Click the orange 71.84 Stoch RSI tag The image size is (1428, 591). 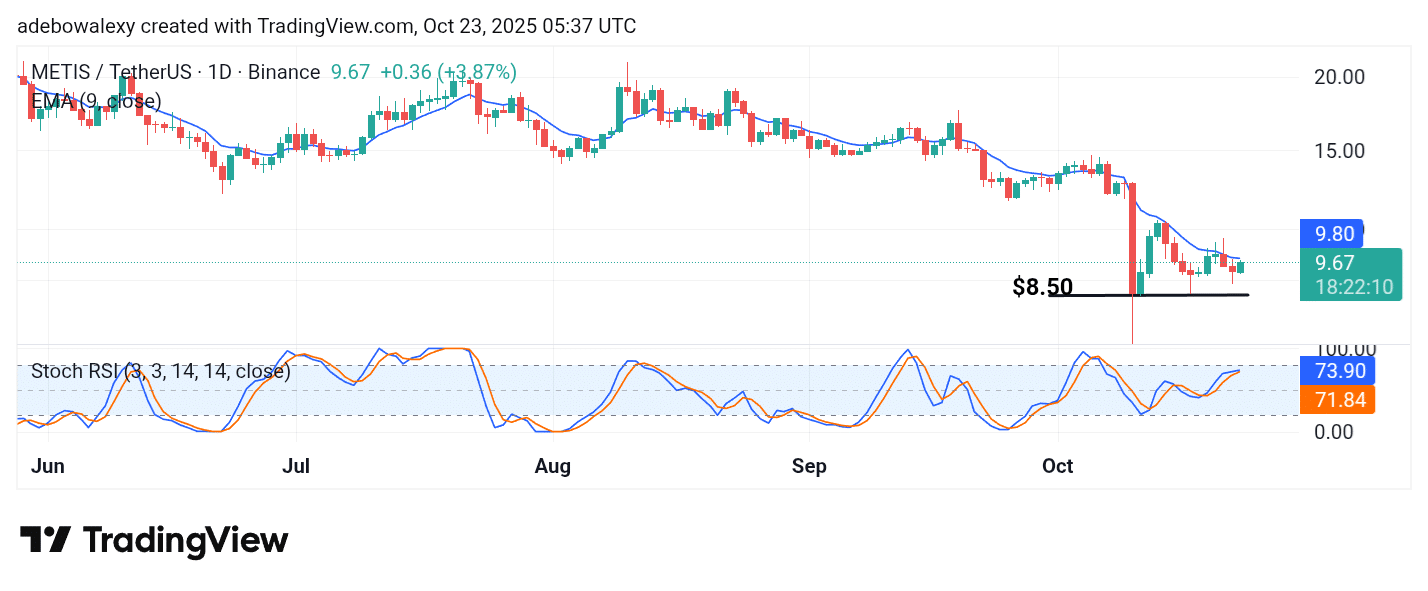tap(1336, 400)
